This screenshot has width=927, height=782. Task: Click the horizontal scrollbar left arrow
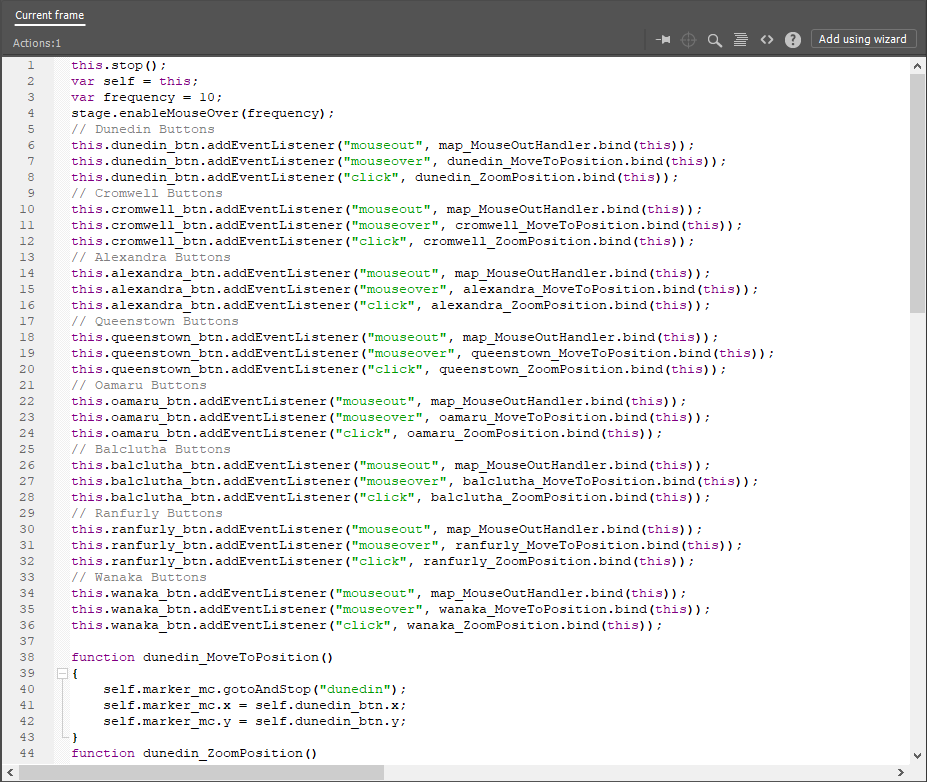pos(9,773)
